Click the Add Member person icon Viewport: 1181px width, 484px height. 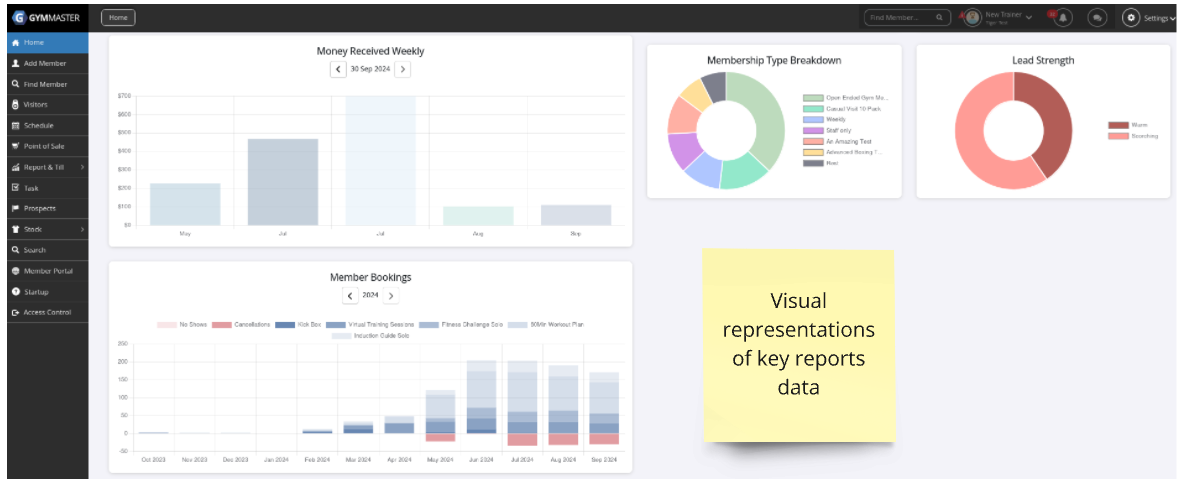[x=15, y=63]
